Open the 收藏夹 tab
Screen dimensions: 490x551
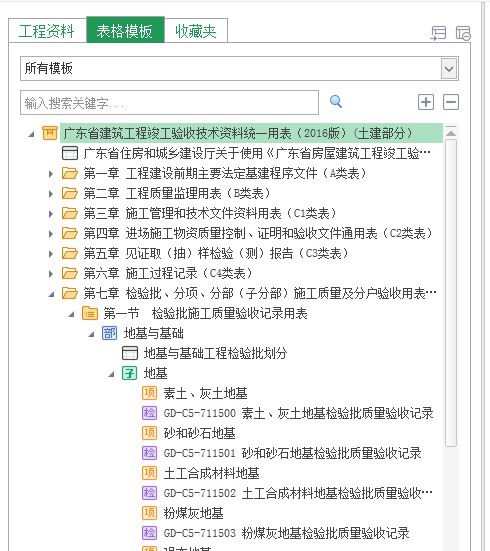[196, 31]
